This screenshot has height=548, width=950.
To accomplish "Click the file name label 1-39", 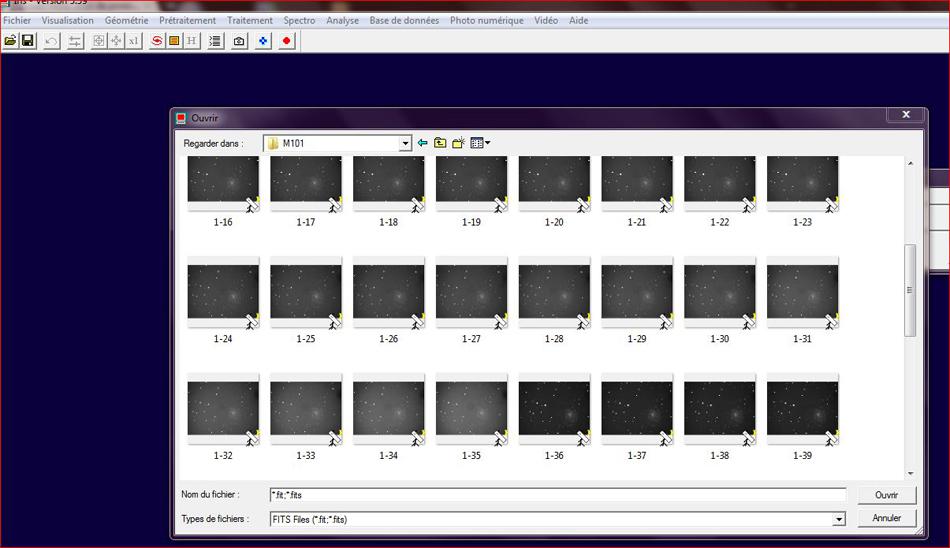I will (x=803, y=455).
